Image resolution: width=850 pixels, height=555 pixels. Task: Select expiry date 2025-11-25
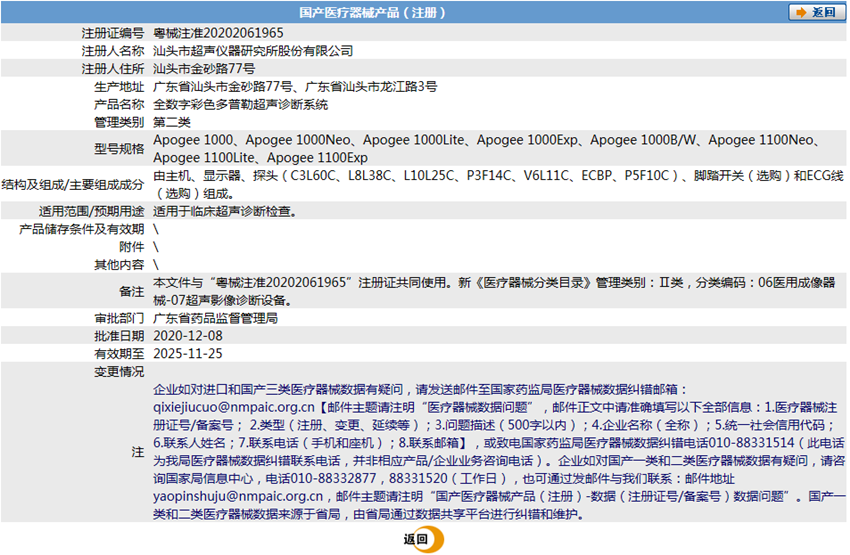(x=188, y=354)
